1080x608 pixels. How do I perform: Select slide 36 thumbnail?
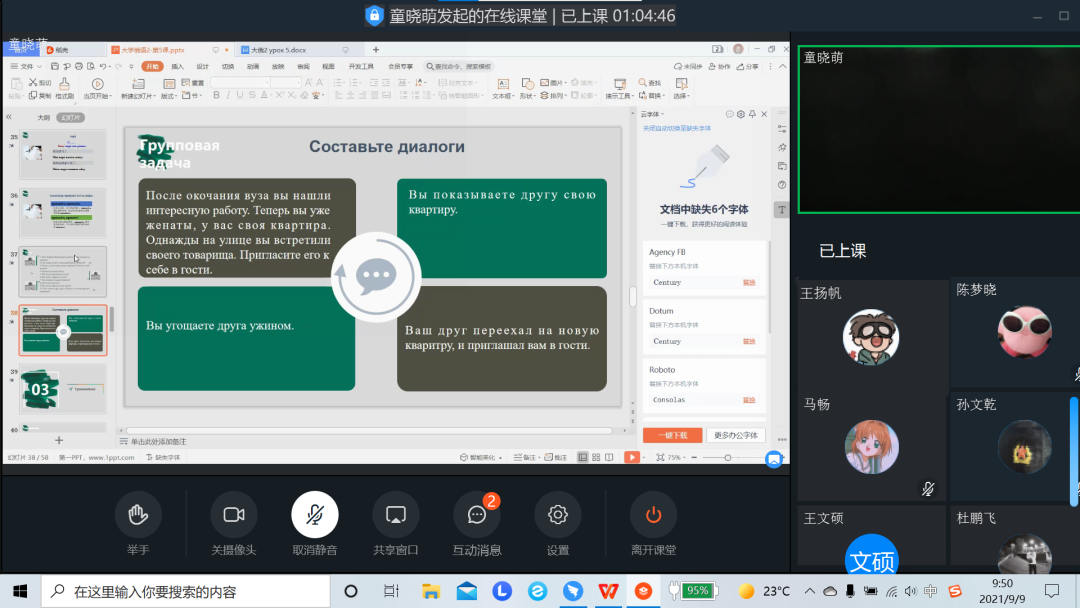63,213
